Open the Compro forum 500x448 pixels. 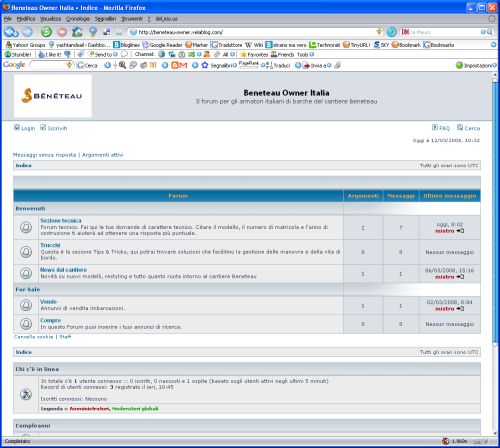coord(51,320)
